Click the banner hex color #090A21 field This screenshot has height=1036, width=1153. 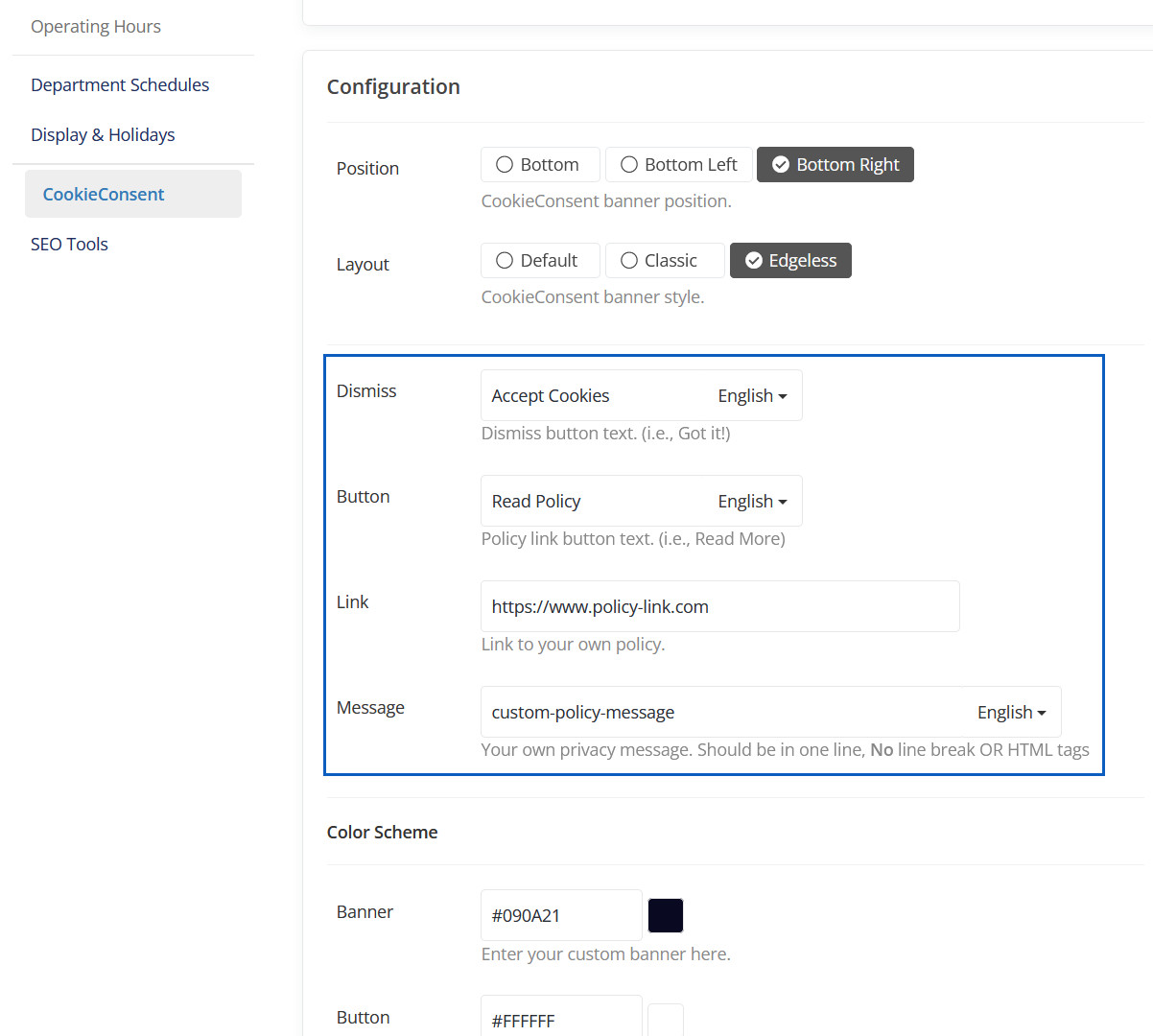point(560,916)
